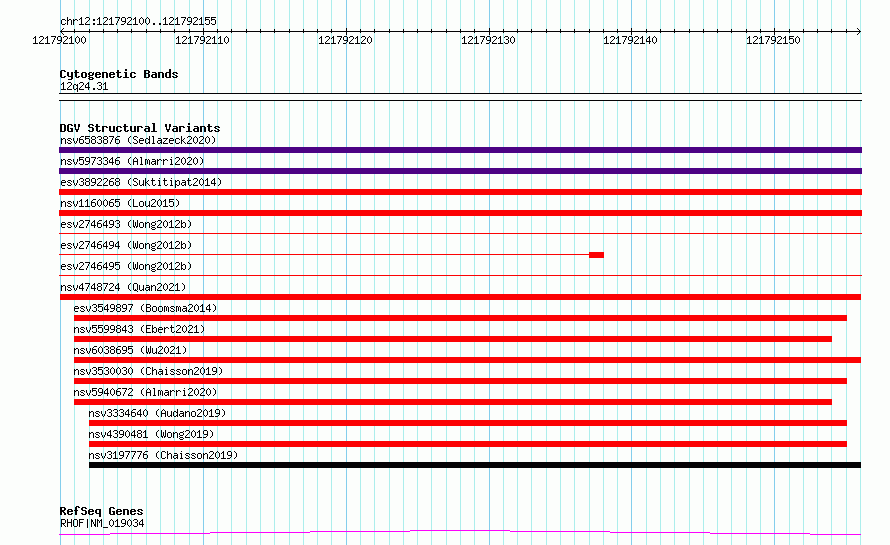Click ruler position 121792150
The height and width of the screenshot is (545, 890).
pos(773,40)
